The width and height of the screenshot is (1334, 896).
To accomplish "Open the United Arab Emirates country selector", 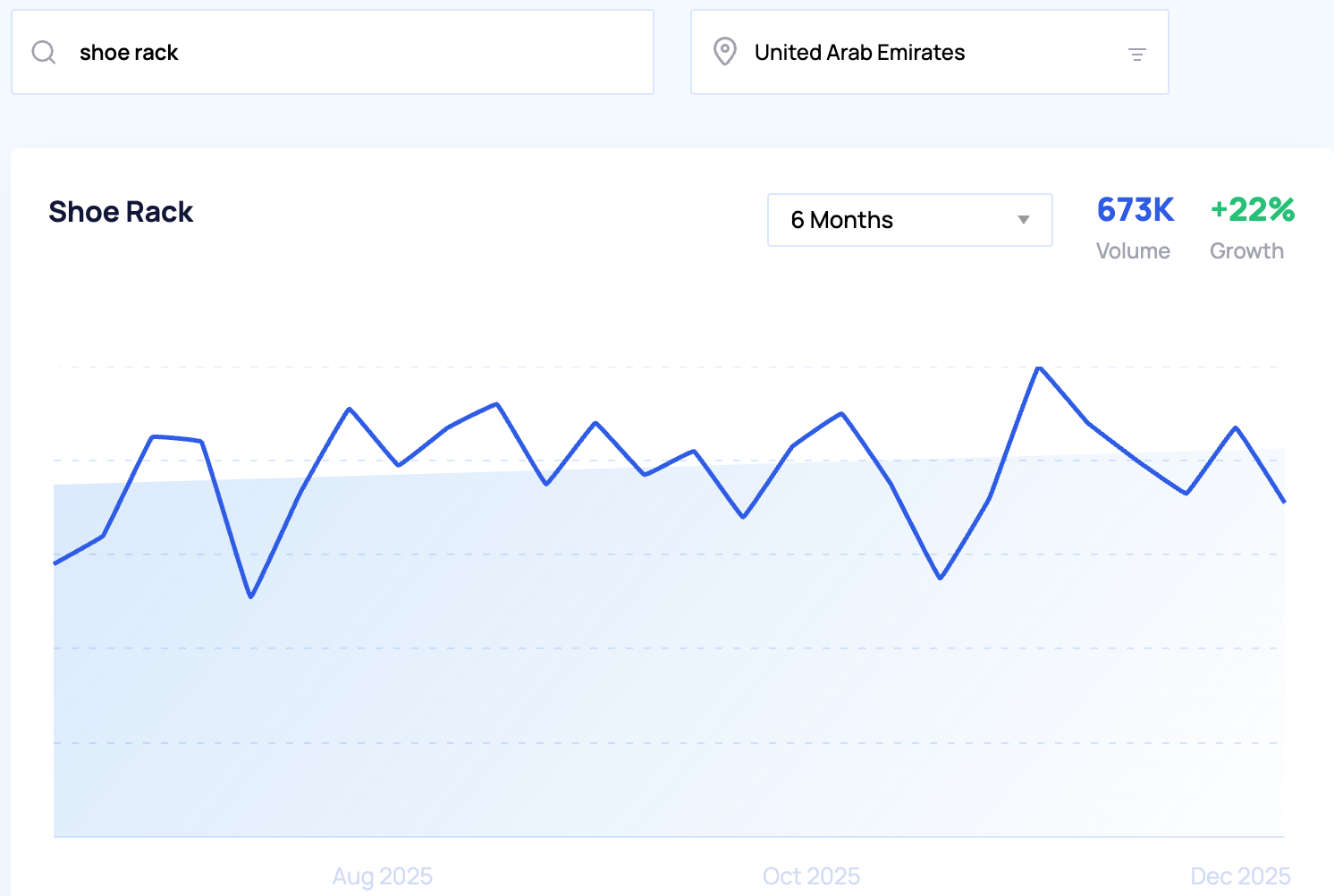I will (x=928, y=53).
